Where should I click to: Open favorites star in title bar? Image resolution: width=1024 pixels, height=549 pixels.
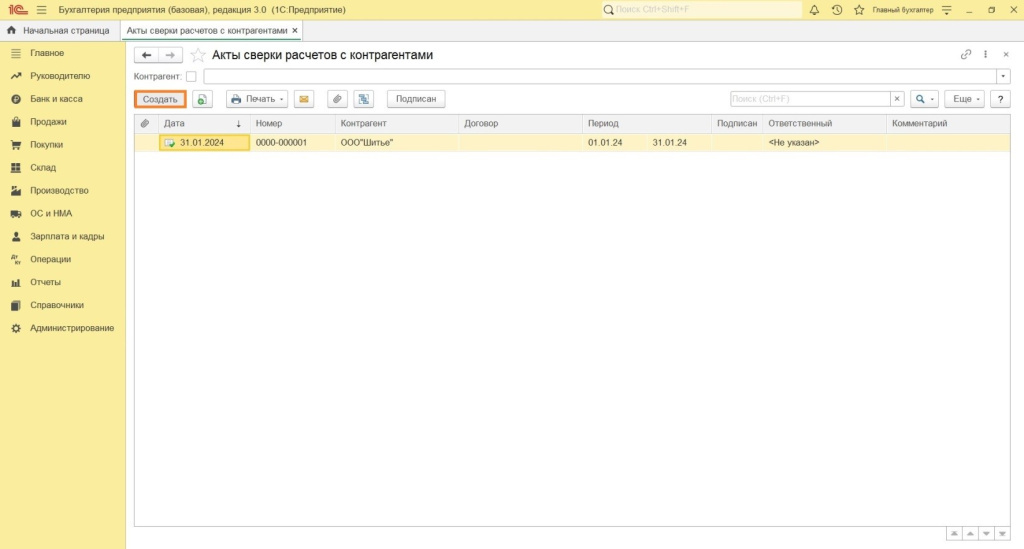coord(859,10)
